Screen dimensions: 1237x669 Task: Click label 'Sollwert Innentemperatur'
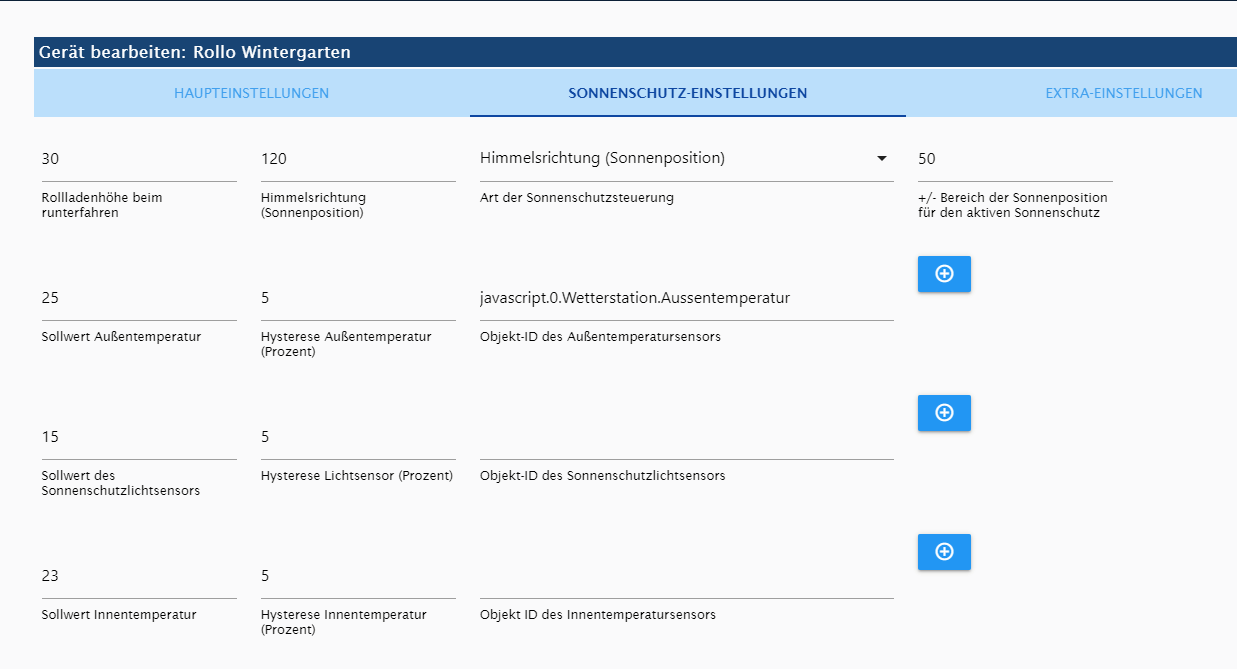pyautogui.click(x=119, y=615)
